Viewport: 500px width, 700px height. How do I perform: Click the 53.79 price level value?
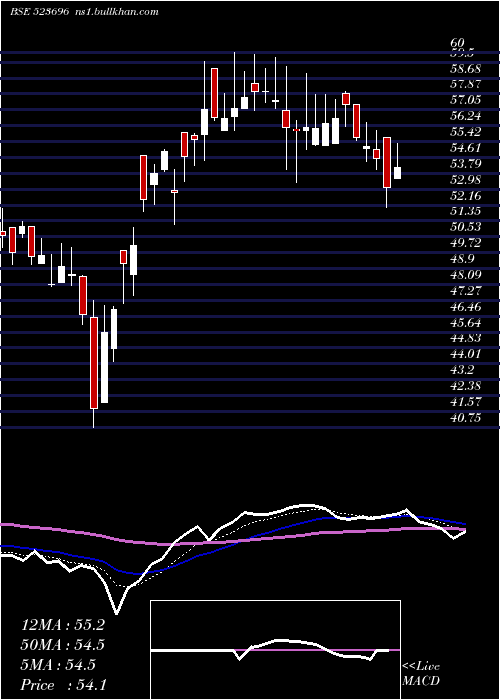(x=466, y=164)
